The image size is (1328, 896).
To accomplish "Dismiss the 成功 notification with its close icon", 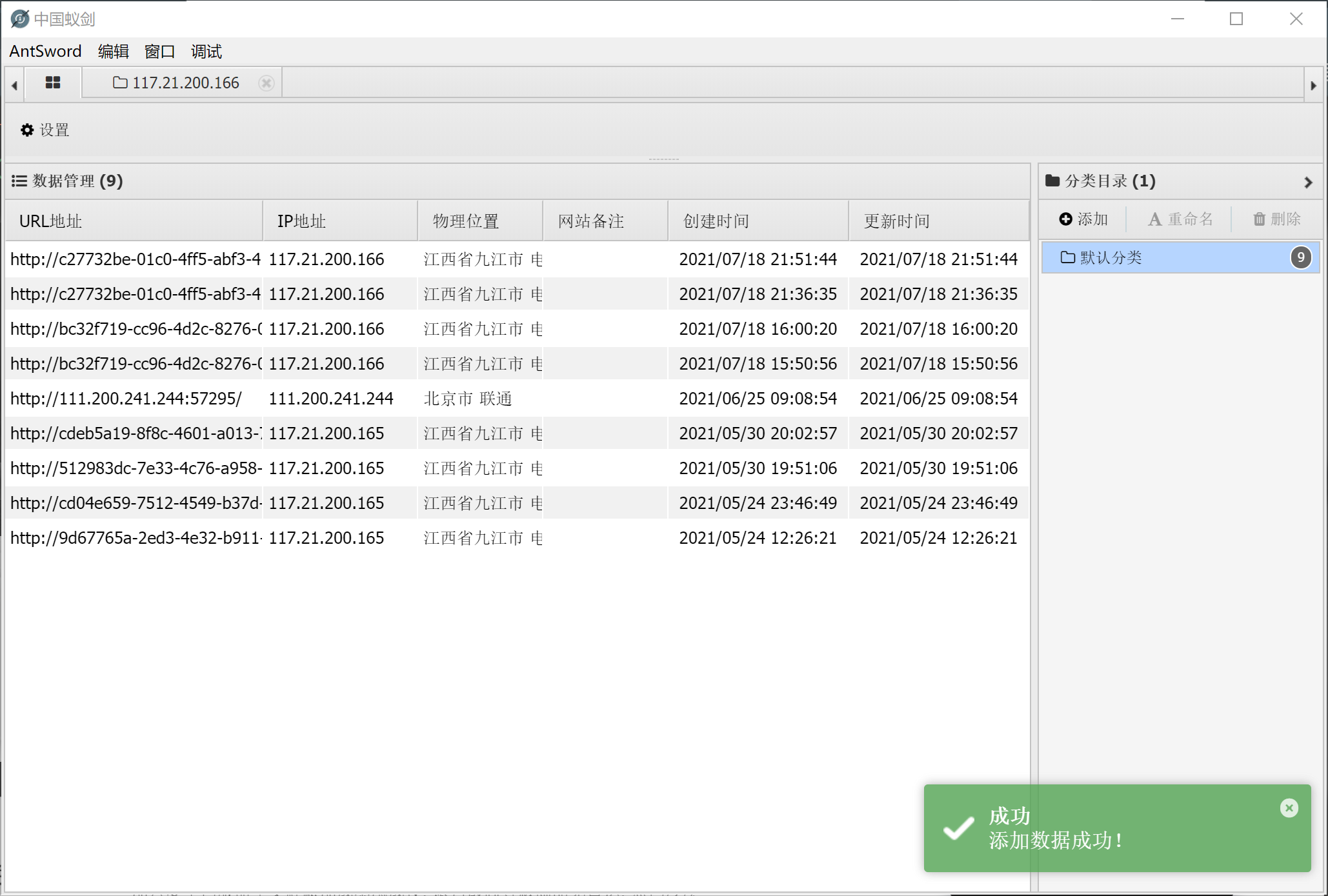I will point(1289,808).
